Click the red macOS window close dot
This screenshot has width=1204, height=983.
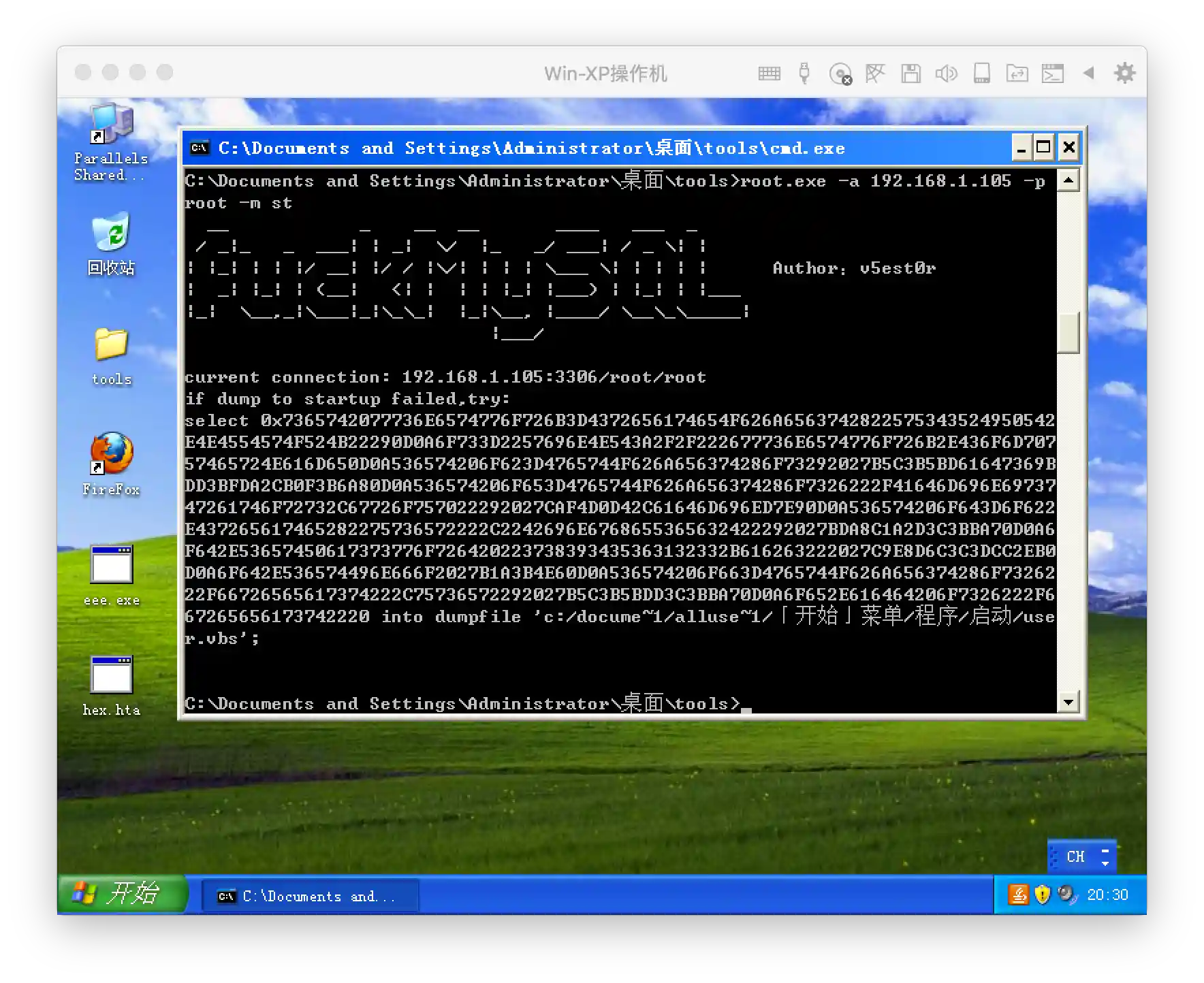click(83, 72)
